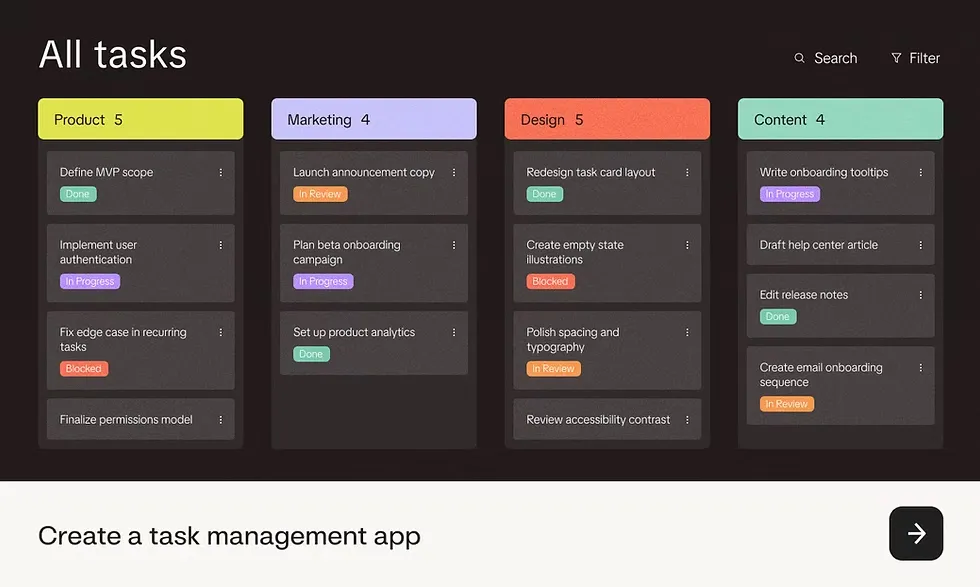The height and width of the screenshot is (587, 980).
Task: Click the Design column header
Action: pos(607,119)
